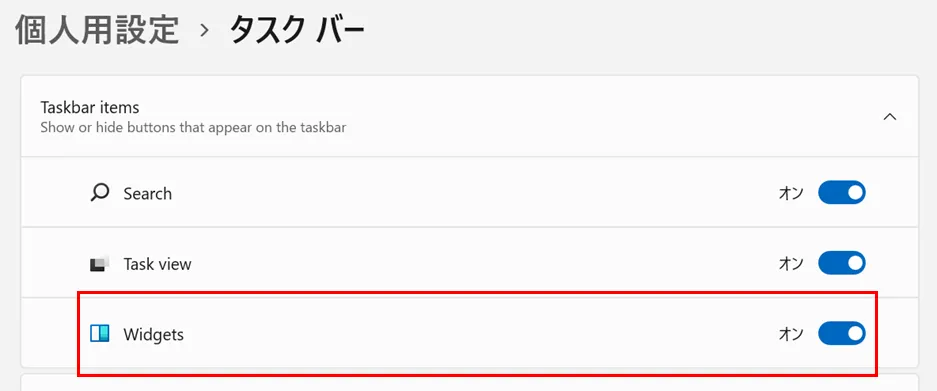Click empty space in the Widgets row

click(478, 334)
